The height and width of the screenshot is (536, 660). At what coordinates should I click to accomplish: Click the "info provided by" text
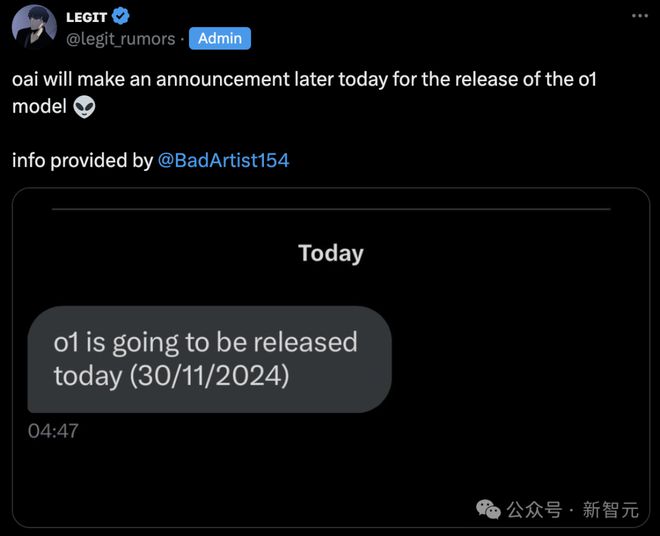point(82,160)
